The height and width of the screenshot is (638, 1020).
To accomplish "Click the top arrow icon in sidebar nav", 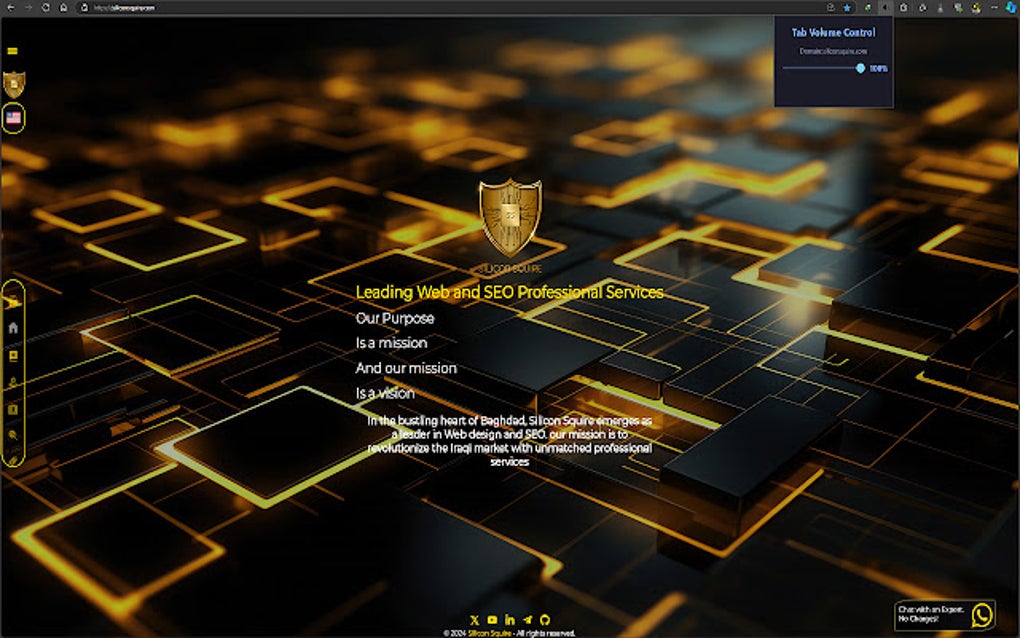I will [12, 302].
